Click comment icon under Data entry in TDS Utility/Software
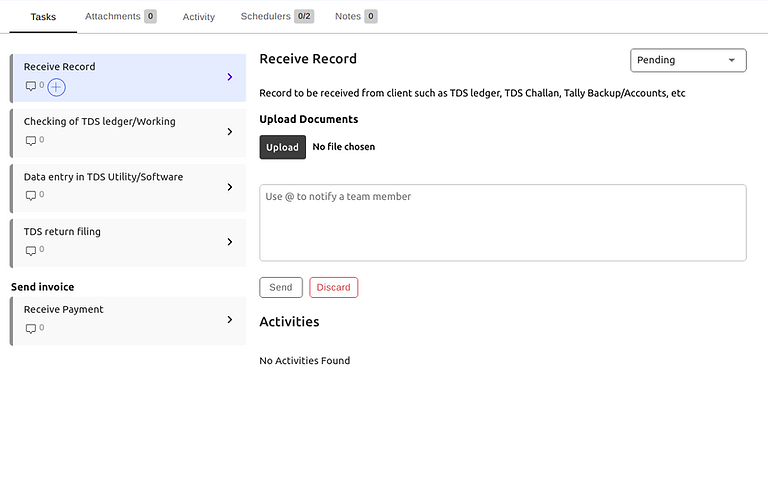The image size is (768, 485). point(30,196)
